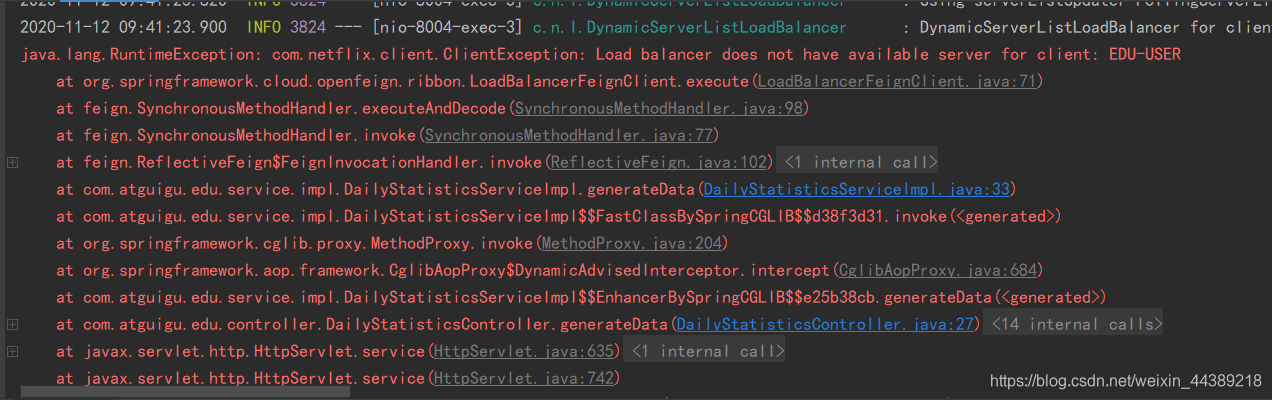Unfold the <14 internal calls> label
Screen dimensions: 1272x400
[1075, 324]
